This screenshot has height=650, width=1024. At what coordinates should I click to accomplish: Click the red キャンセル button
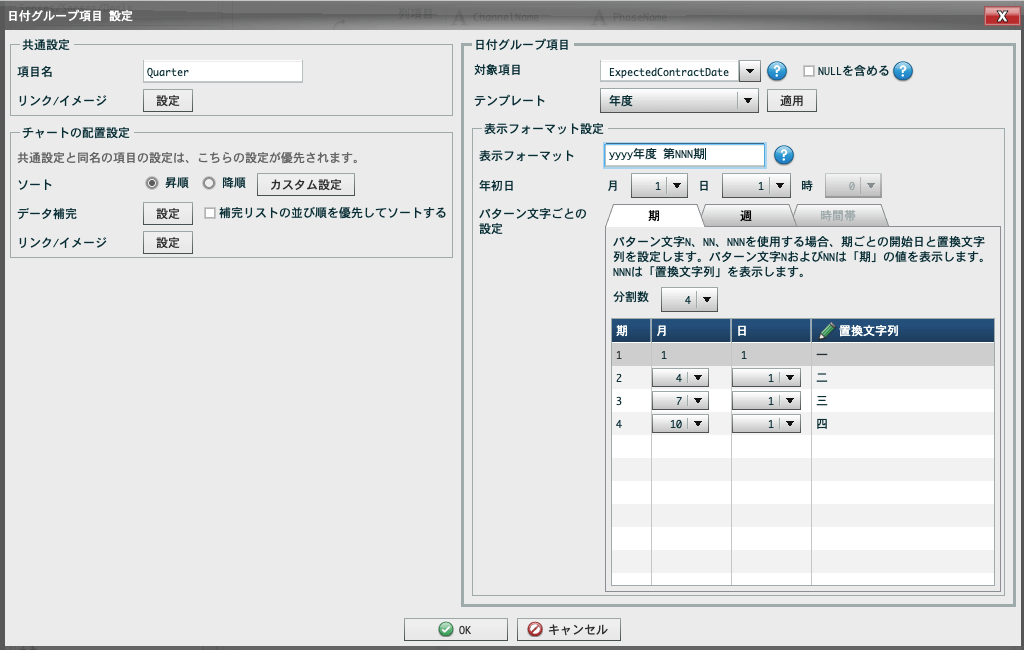(x=568, y=629)
